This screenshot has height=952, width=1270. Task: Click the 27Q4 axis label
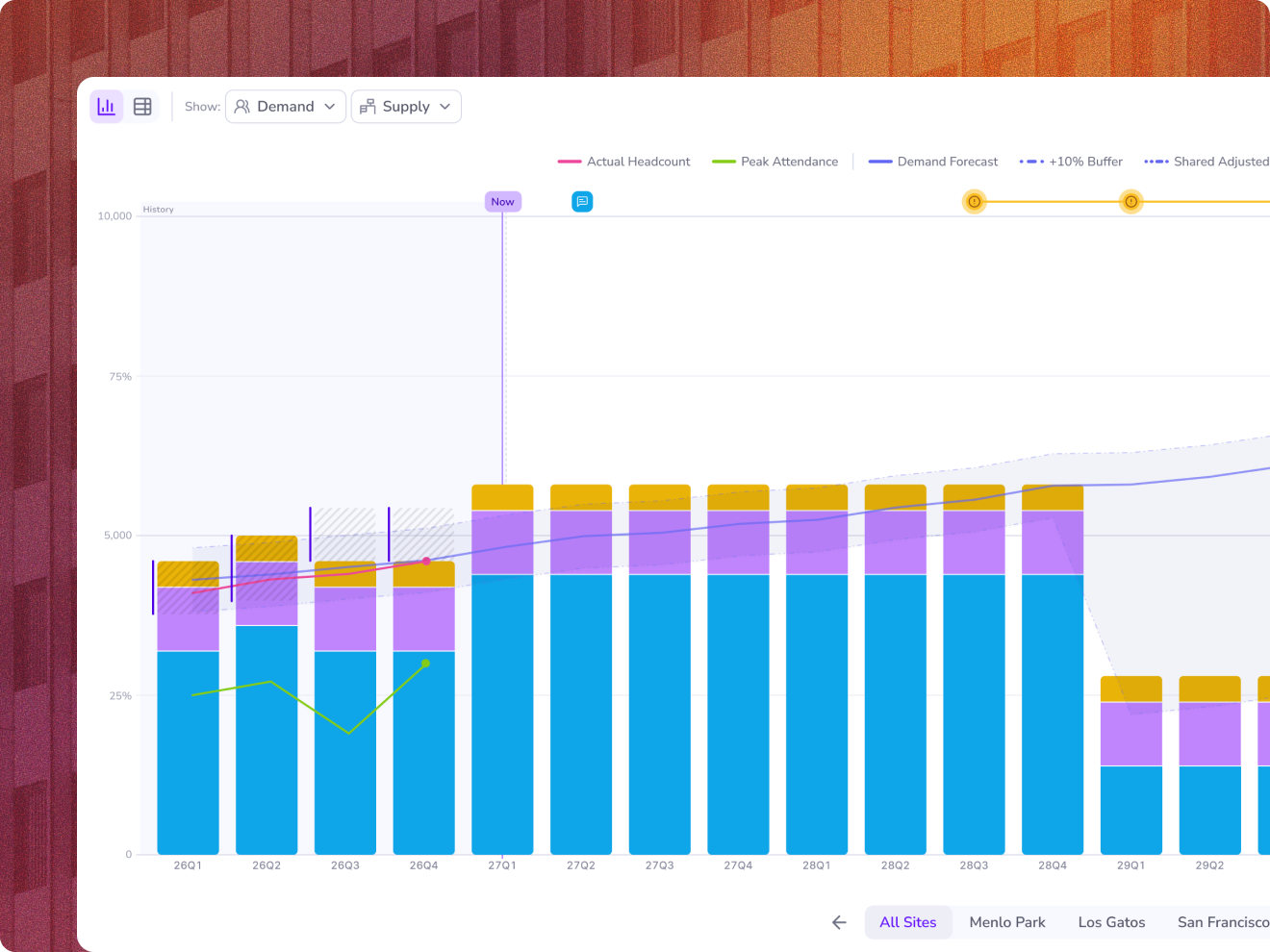(738, 865)
